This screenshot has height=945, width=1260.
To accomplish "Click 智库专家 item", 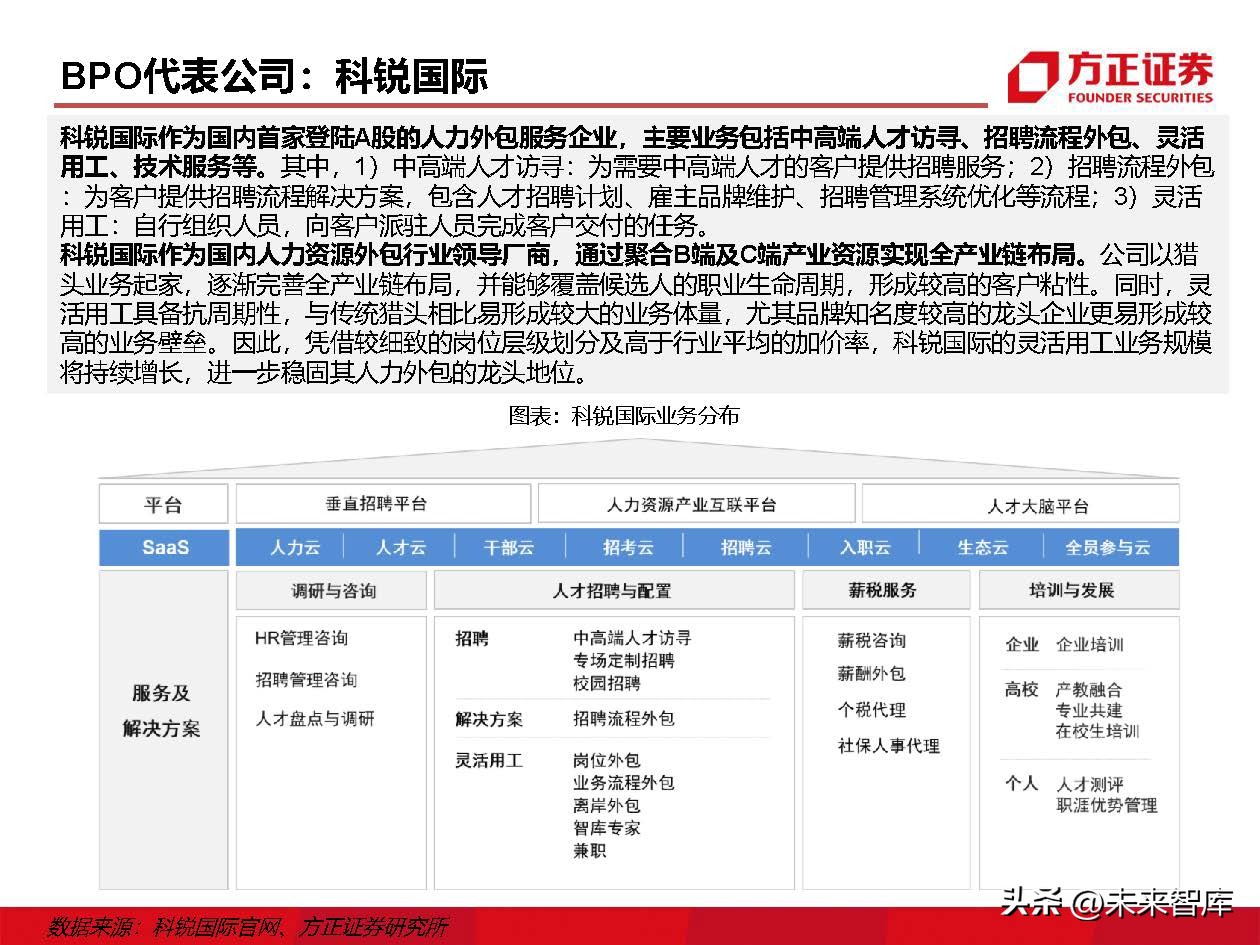I will click(607, 828).
